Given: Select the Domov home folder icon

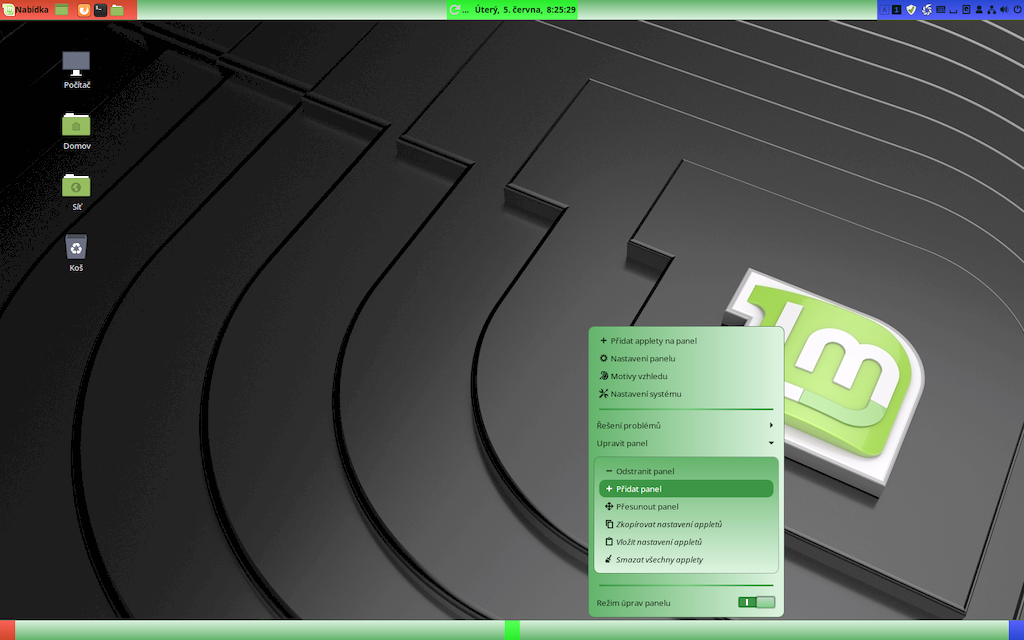Looking at the screenshot, I should coord(76,131).
